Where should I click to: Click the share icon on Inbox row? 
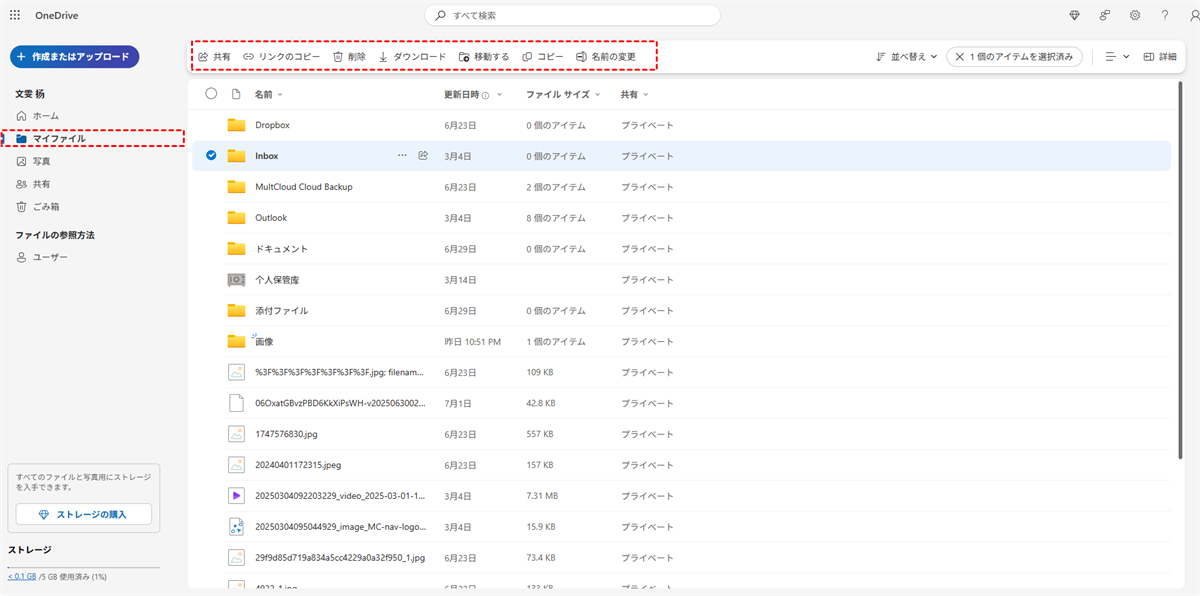pos(423,156)
